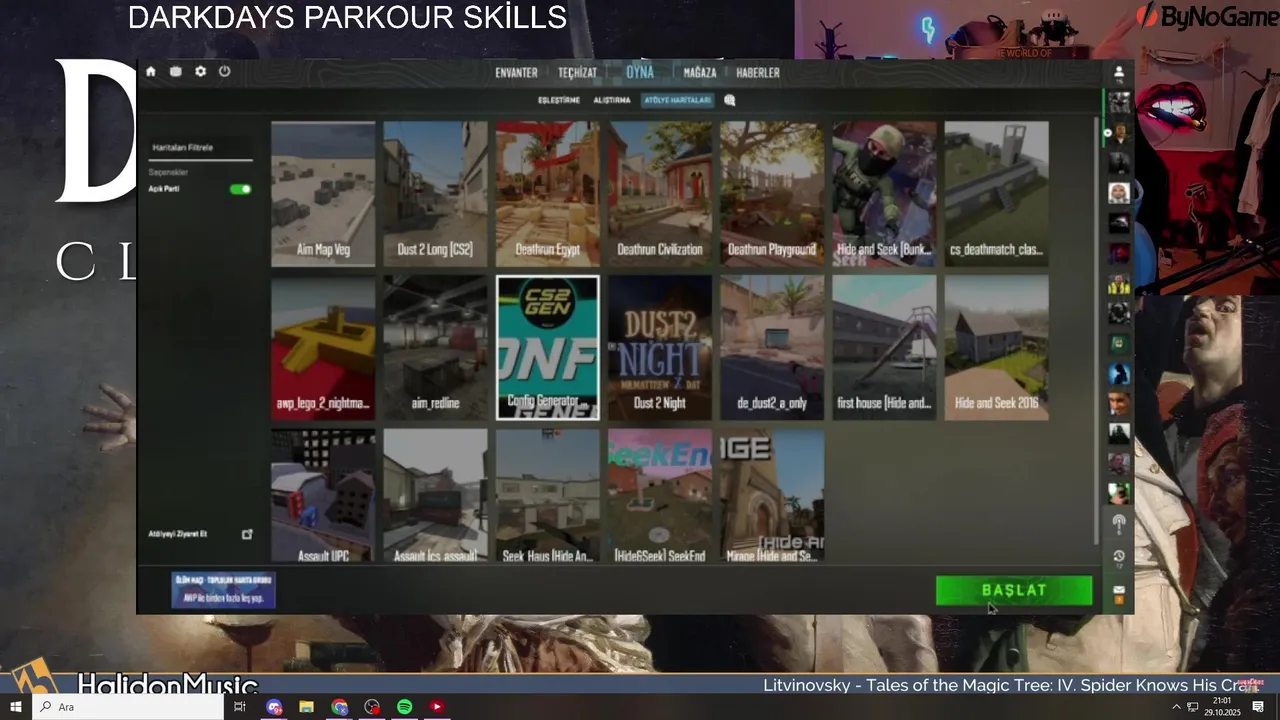Screen dimensions: 1280x720
Task: Select the cs_deathmatch_clas... map
Action: pos(997,194)
